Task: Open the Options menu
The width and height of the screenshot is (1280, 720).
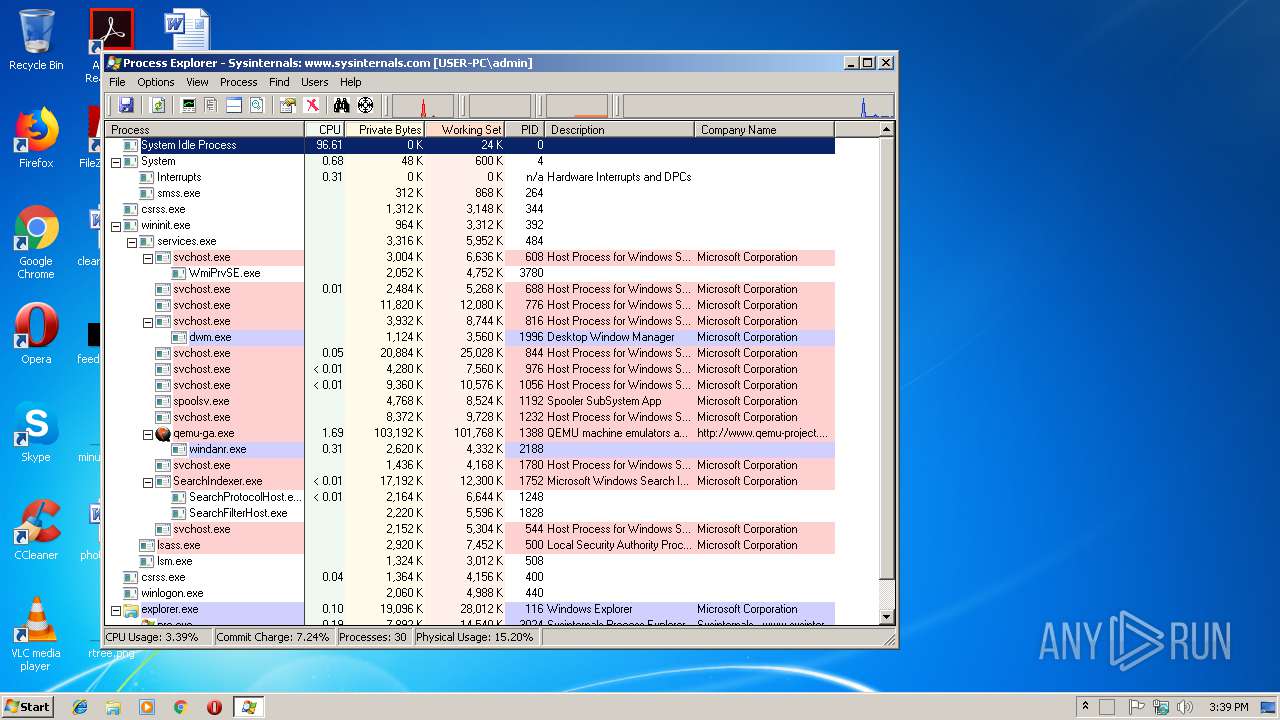Action: pos(156,82)
